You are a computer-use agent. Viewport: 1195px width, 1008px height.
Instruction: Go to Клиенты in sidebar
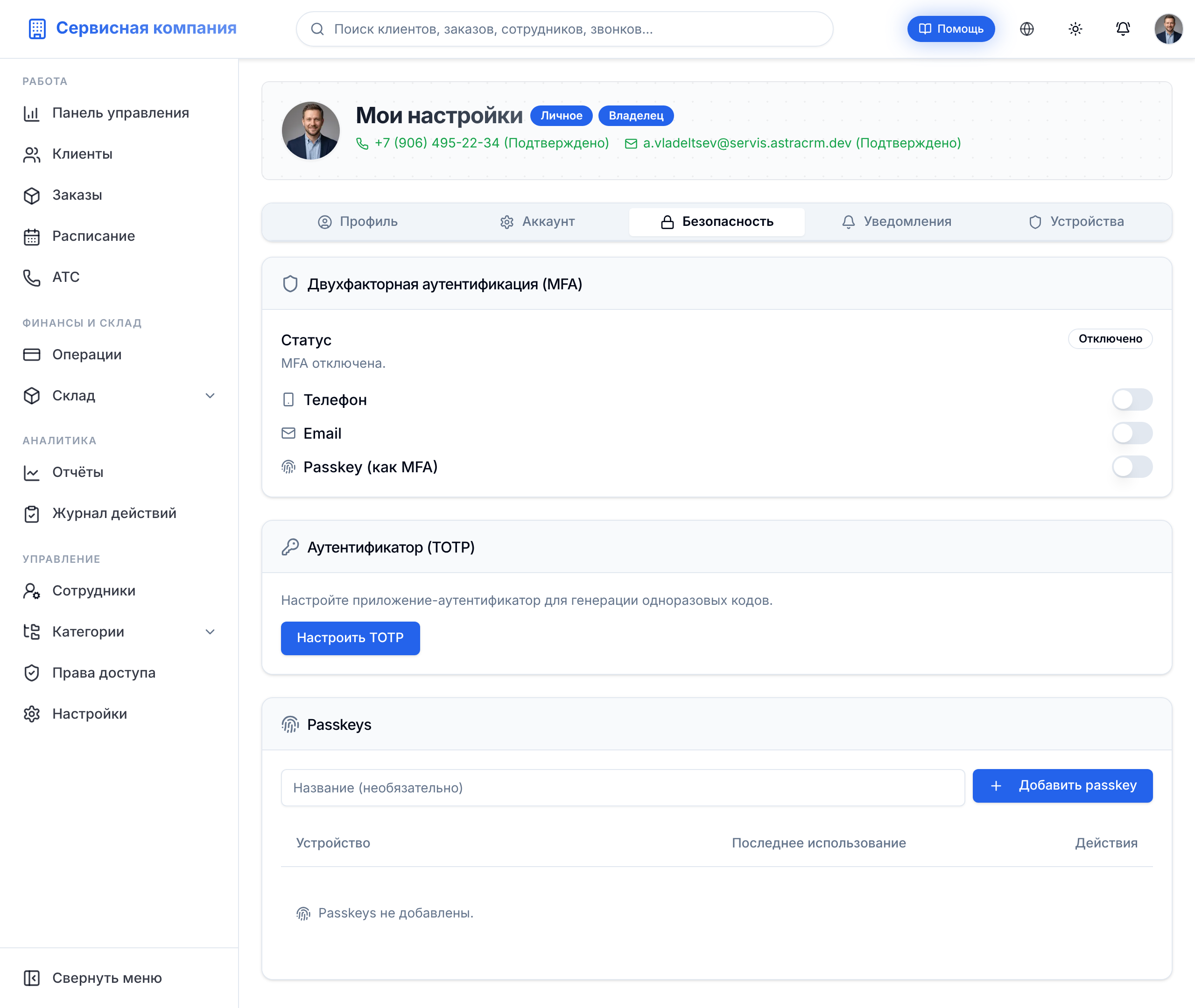(119, 154)
